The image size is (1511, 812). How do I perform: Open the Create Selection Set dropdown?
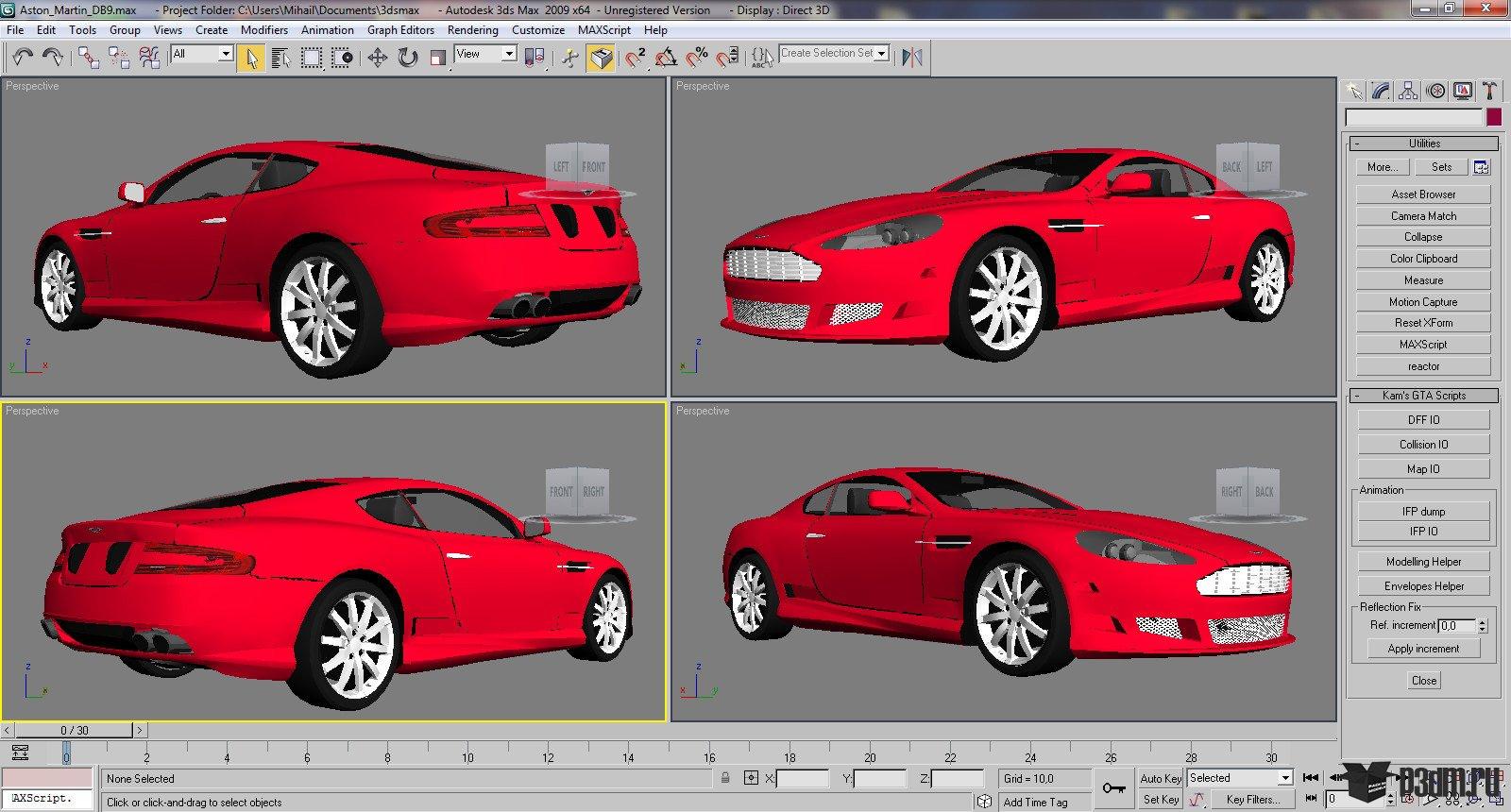834,53
